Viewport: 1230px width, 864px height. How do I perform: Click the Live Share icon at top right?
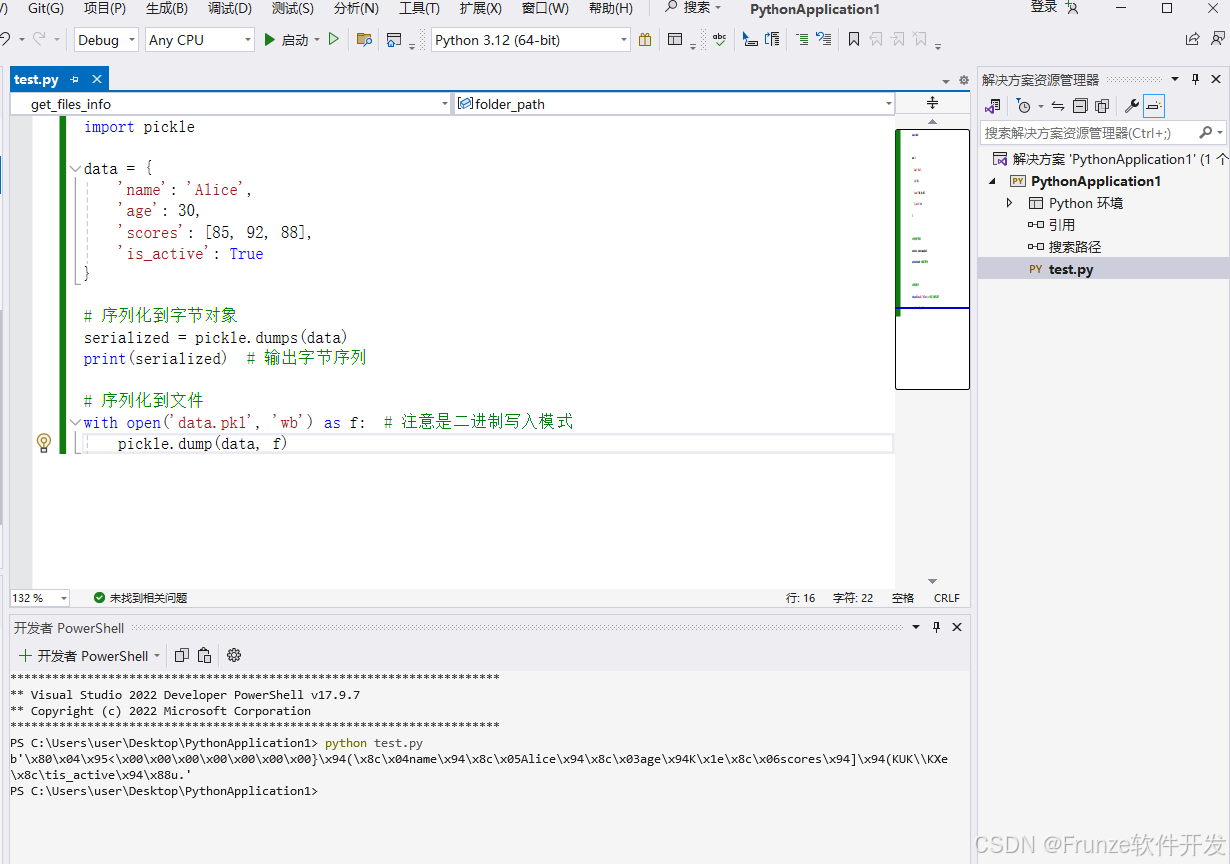pyautogui.click(x=1192, y=40)
